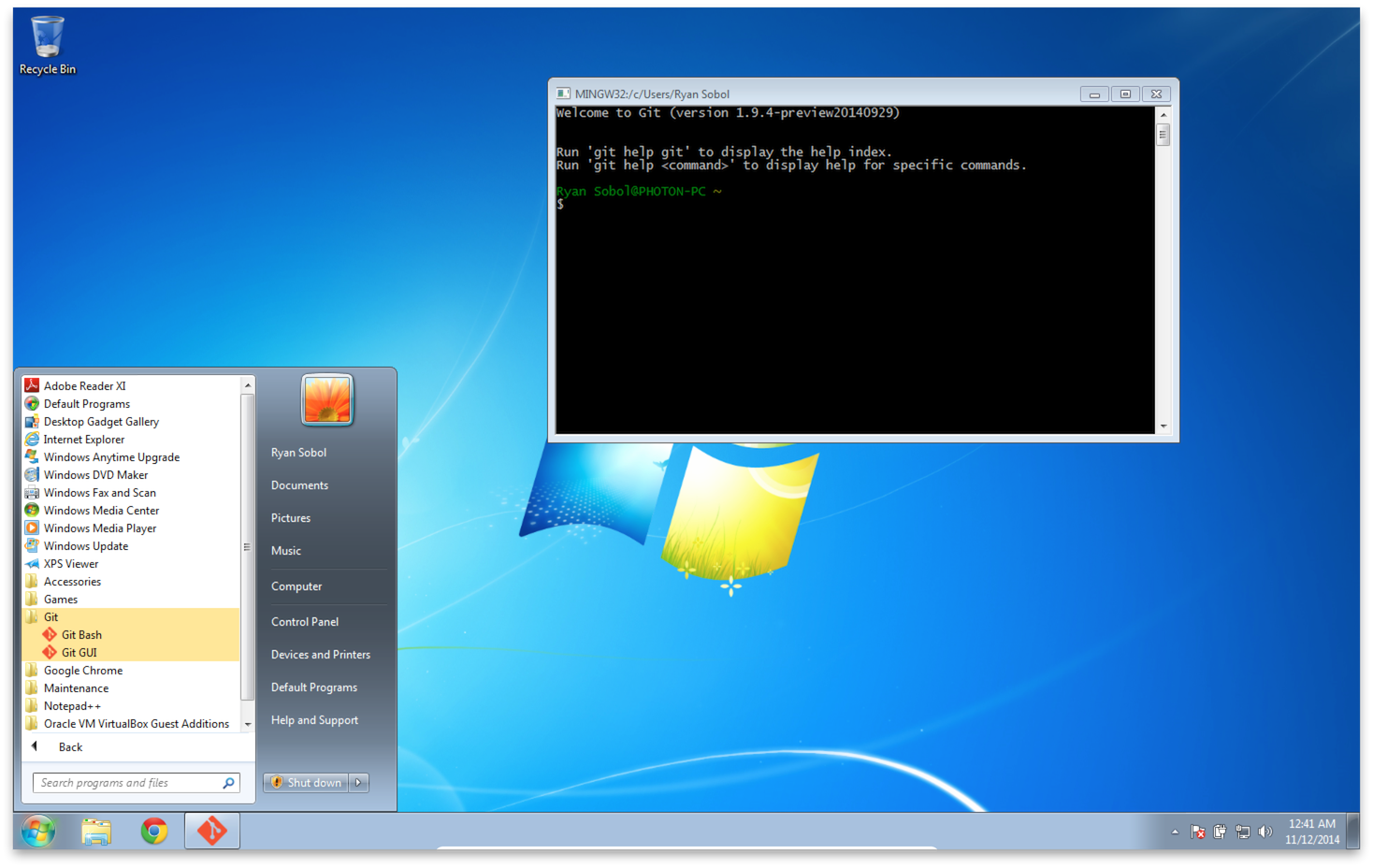Screen dimensions: 1373x868
Task: Click Show desktop button at taskbar end
Action: coord(1352,831)
